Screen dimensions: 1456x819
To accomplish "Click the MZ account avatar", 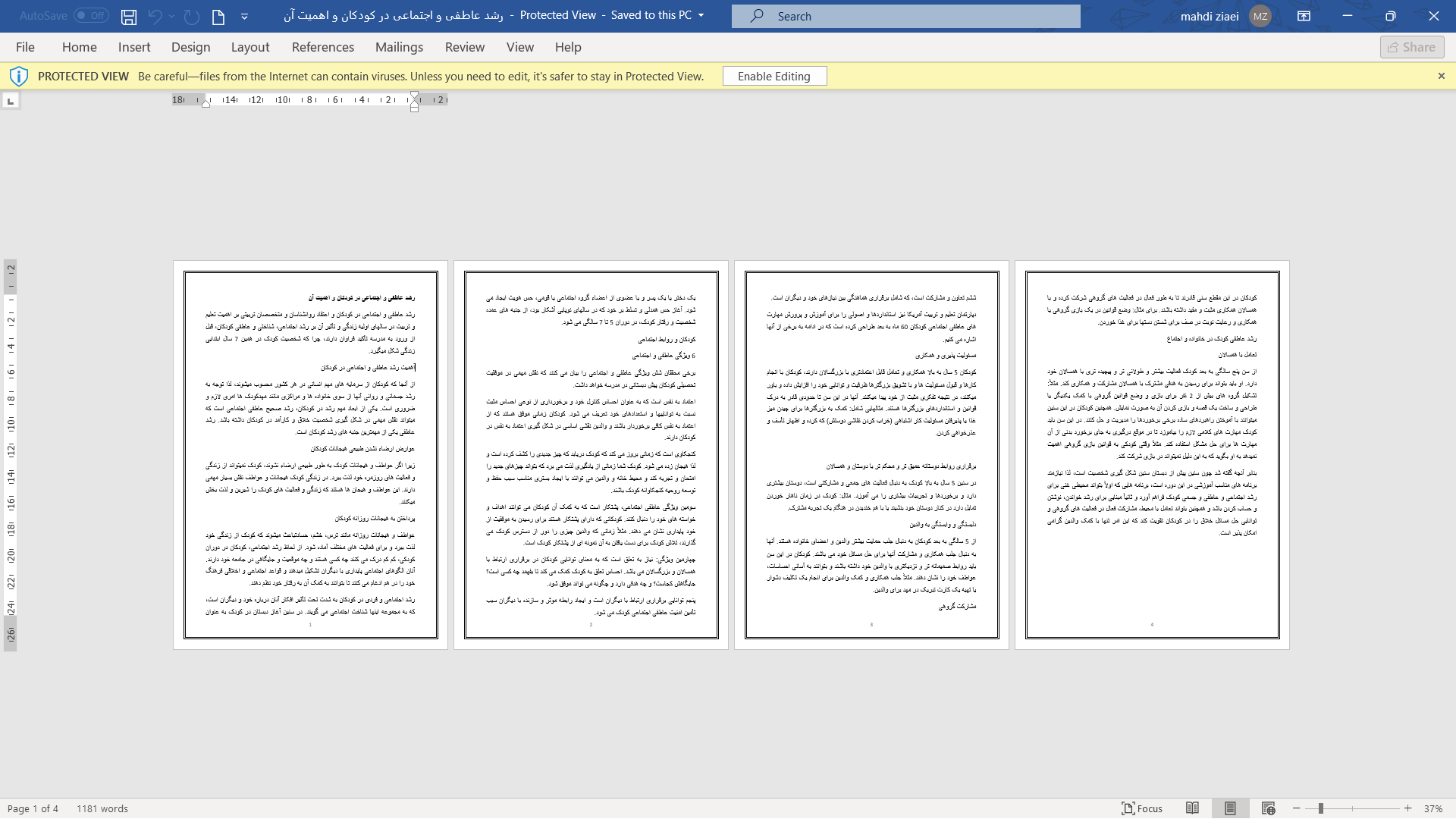I will point(1260,16).
